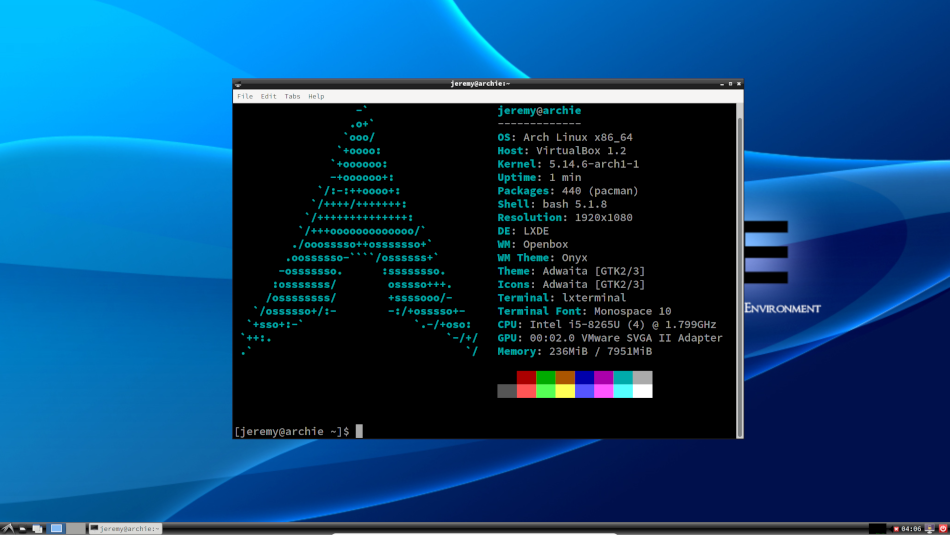Click the 'DE: LXDE' line
Viewport: 950px width, 535px height.
click(523, 231)
